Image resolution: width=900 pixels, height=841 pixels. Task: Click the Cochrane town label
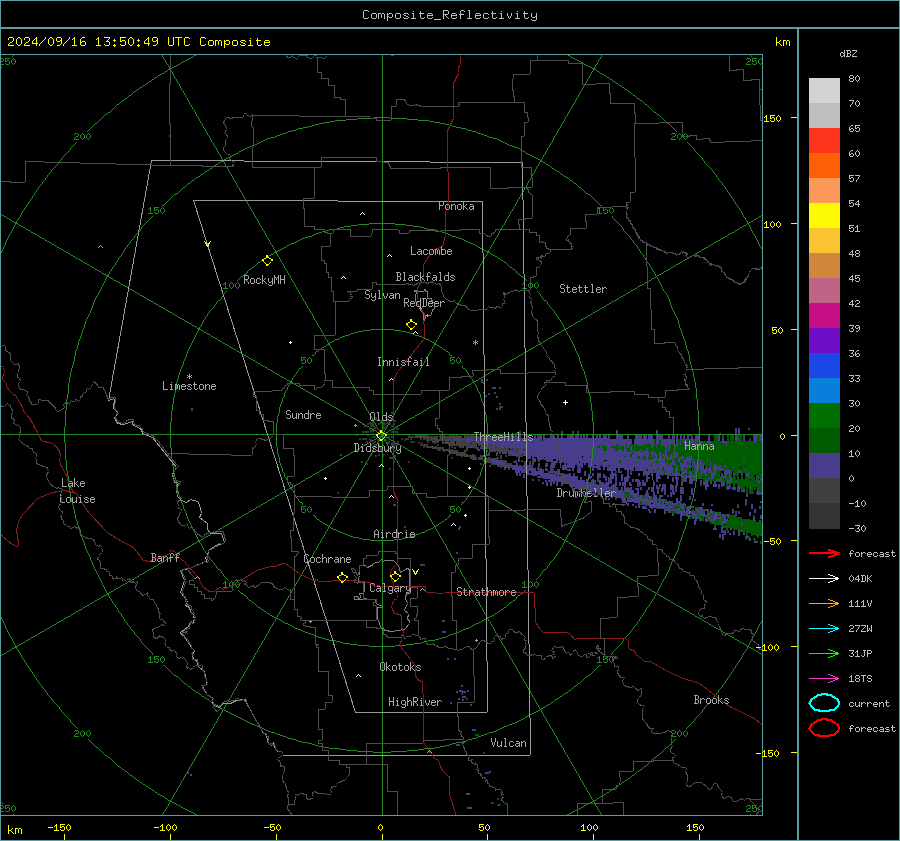tap(327, 559)
